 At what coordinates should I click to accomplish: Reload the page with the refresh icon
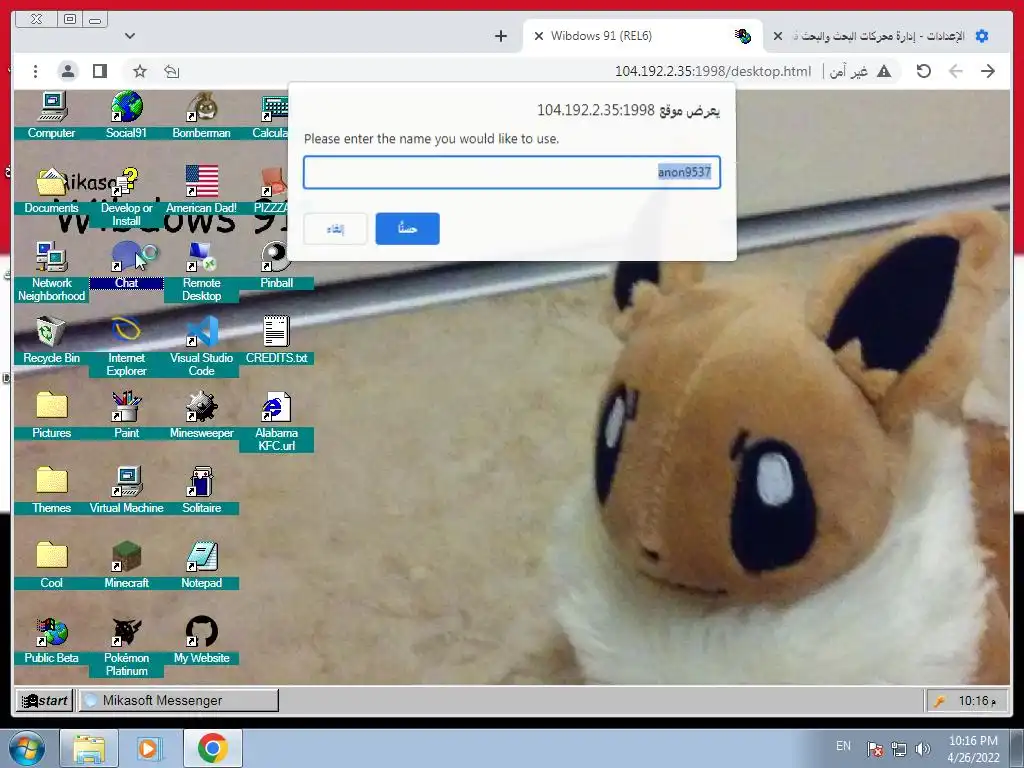923,71
